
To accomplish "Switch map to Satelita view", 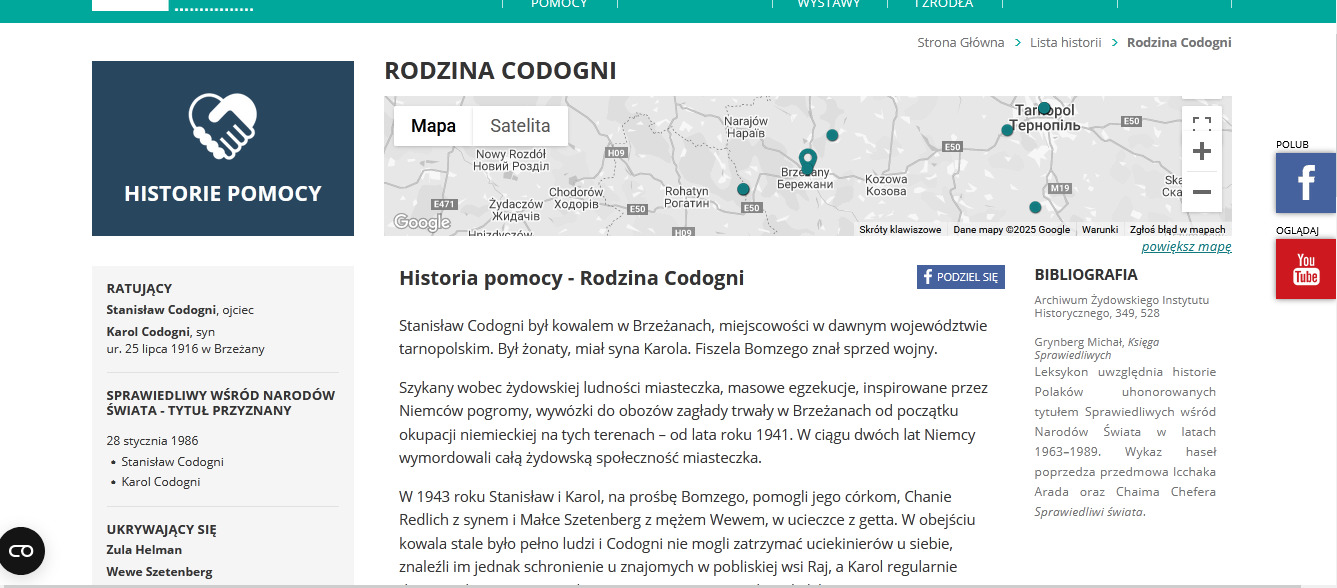I will 520,126.
